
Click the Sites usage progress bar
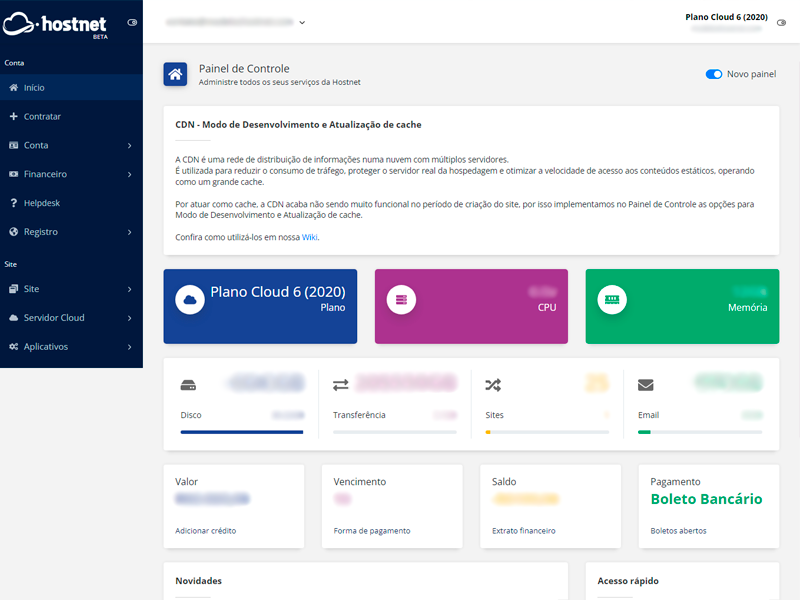tap(547, 432)
